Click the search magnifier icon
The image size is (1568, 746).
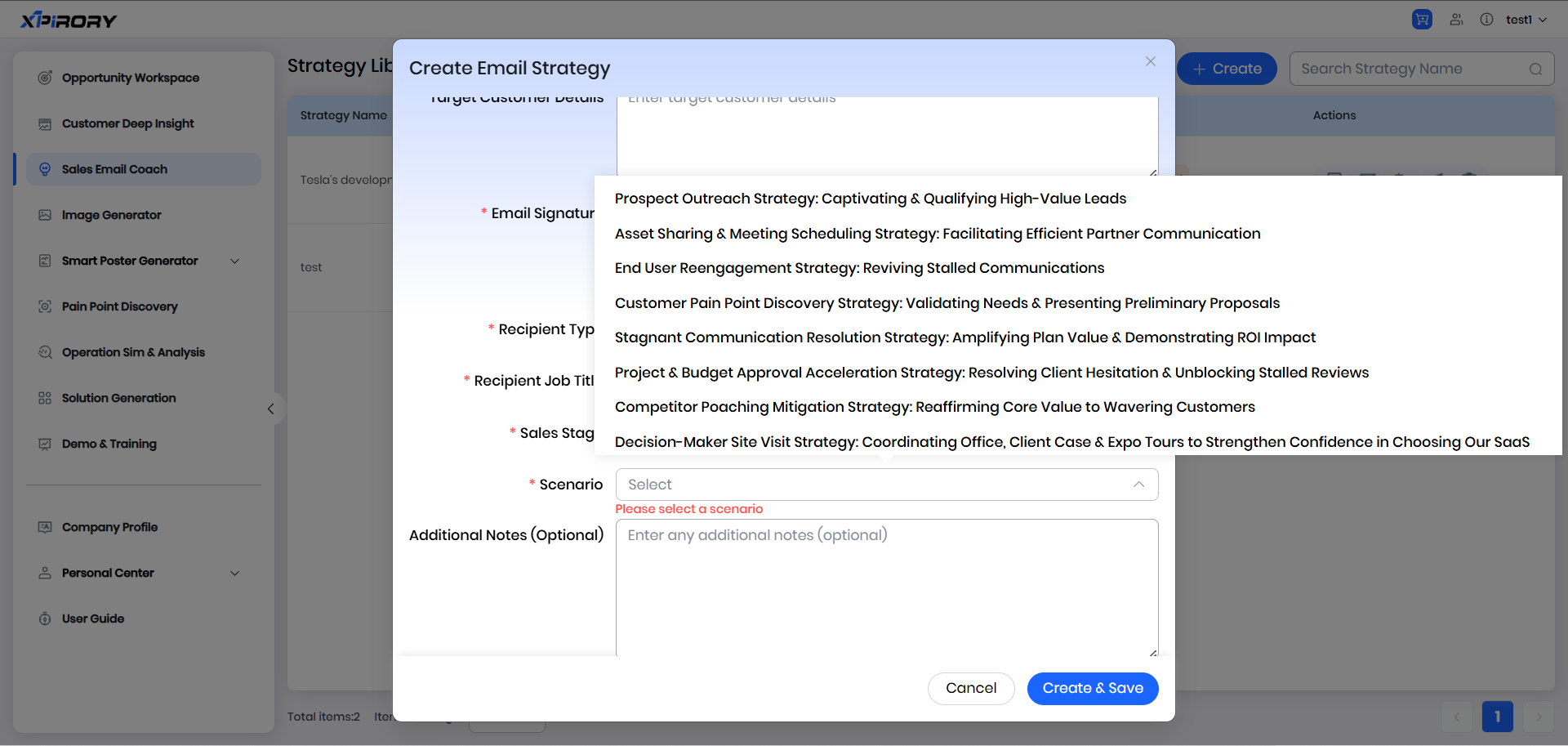coord(1535,69)
